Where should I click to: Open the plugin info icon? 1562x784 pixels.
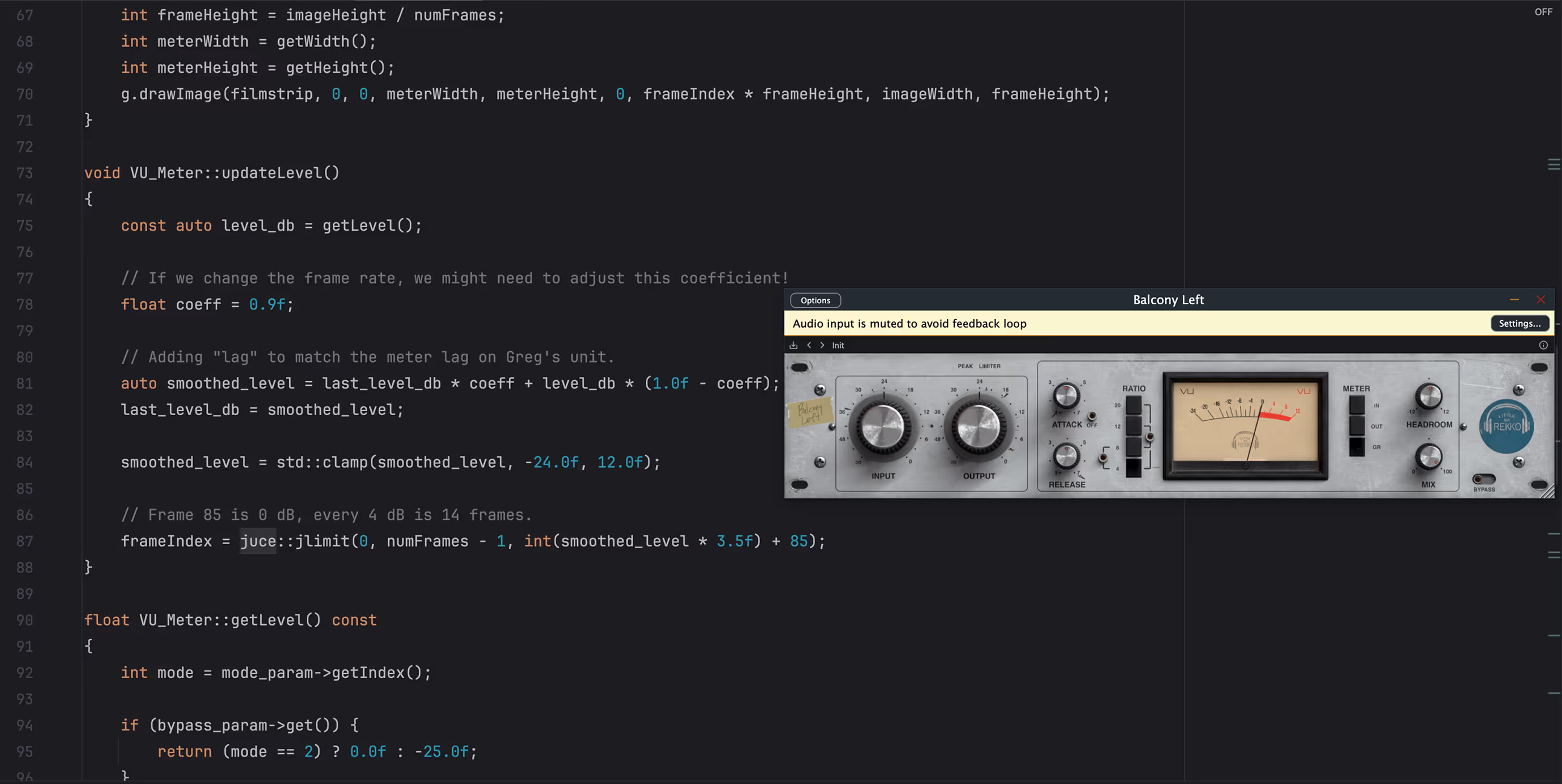[1543, 346]
